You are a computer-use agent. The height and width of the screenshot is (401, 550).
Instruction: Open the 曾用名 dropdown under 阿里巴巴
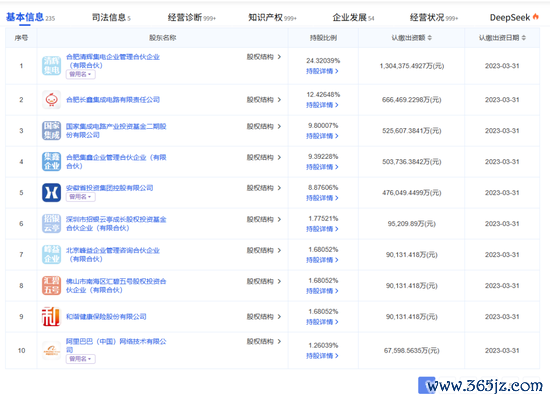80,359
